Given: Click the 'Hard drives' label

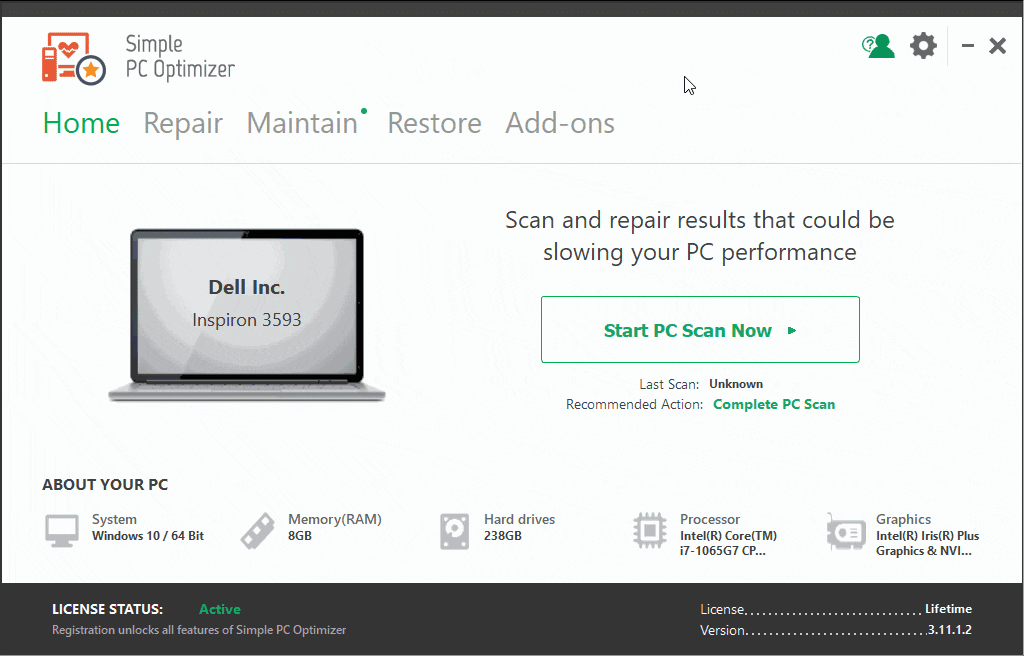Looking at the screenshot, I should pos(519,519).
